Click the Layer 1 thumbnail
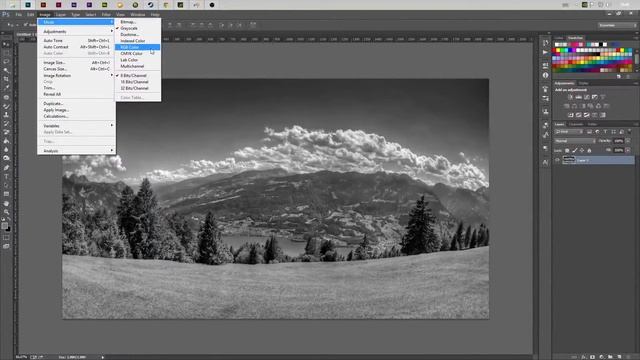640x360 pixels. point(569,160)
